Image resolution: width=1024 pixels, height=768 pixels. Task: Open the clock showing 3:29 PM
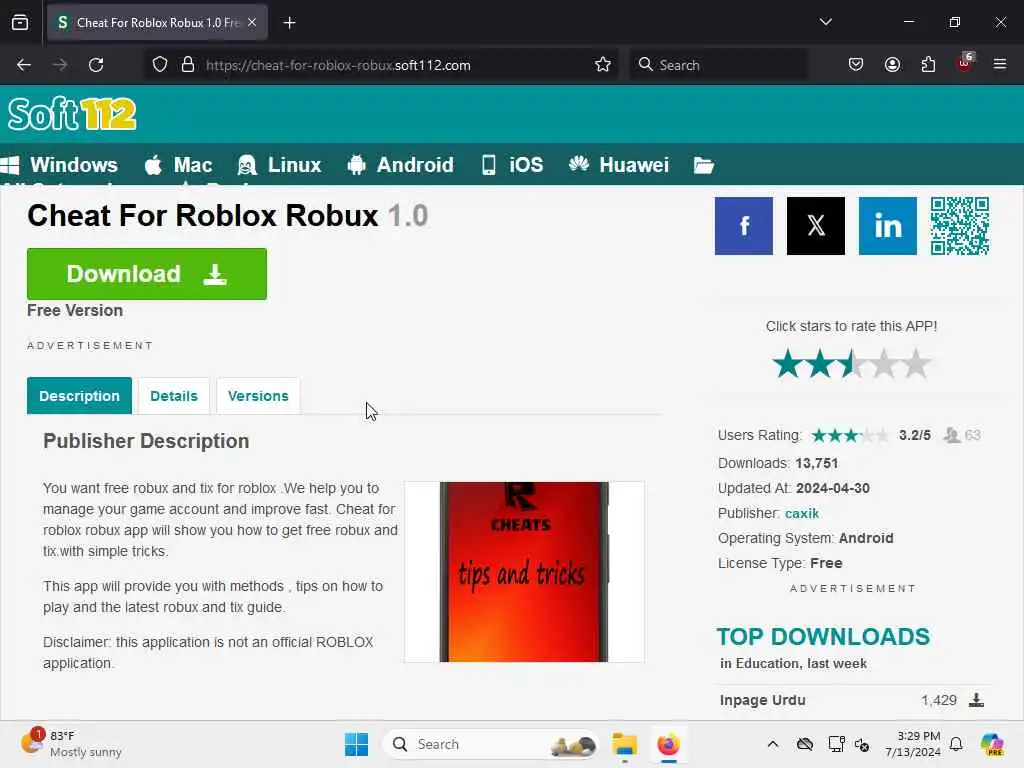(x=912, y=744)
